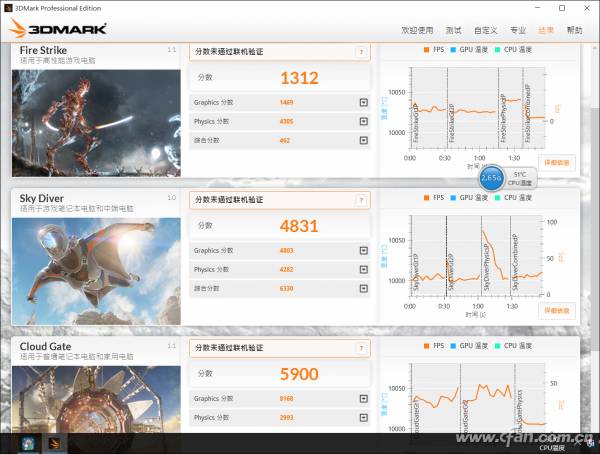This screenshot has width=600, height=454.
Task: Open the 自定义 custom tab
Action: pyautogui.click(x=486, y=30)
